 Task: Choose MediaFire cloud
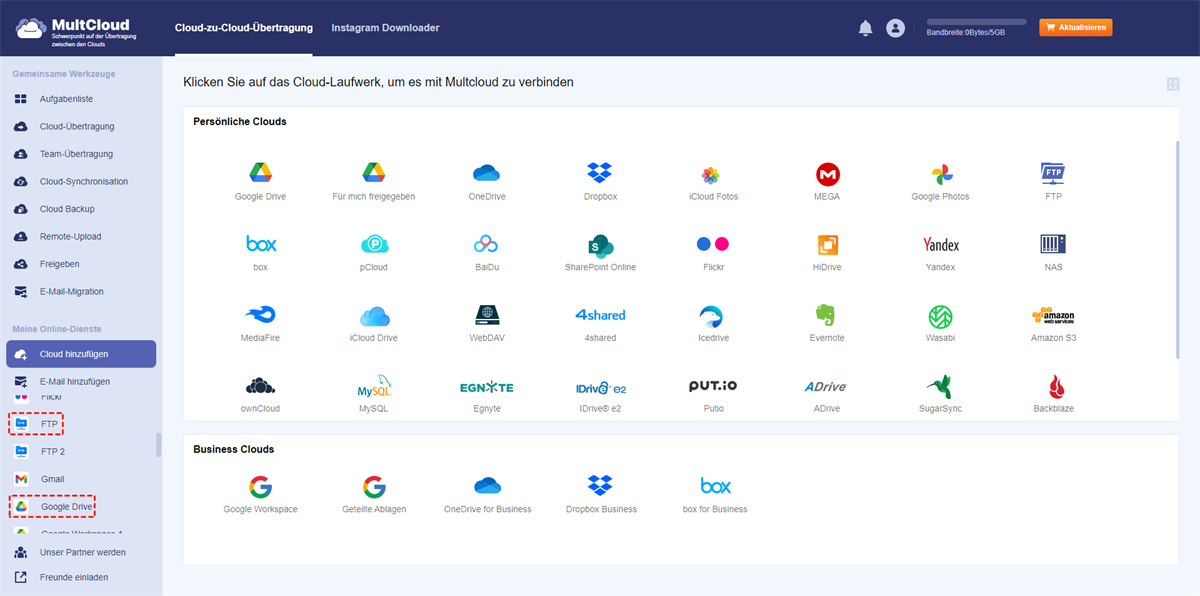click(x=260, y=323)
